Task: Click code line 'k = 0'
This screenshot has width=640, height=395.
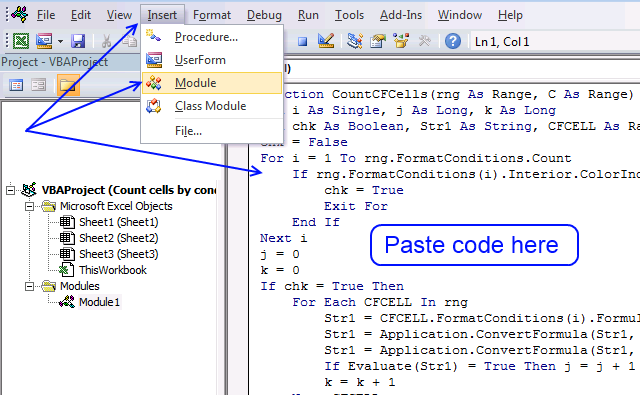Action: [280, 270]
